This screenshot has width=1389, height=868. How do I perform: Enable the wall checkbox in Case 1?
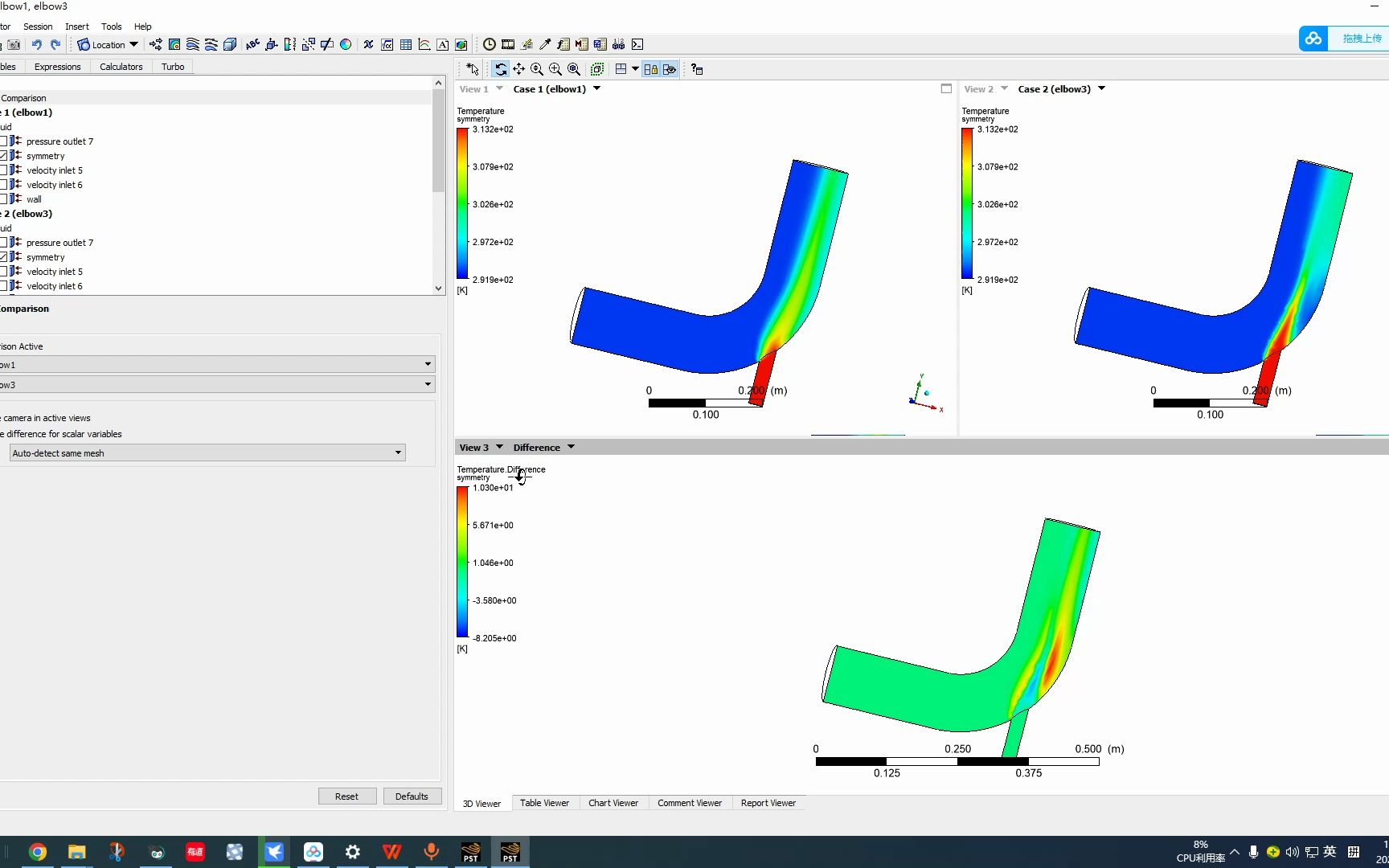pyautogui.click(x=5, y=199)
